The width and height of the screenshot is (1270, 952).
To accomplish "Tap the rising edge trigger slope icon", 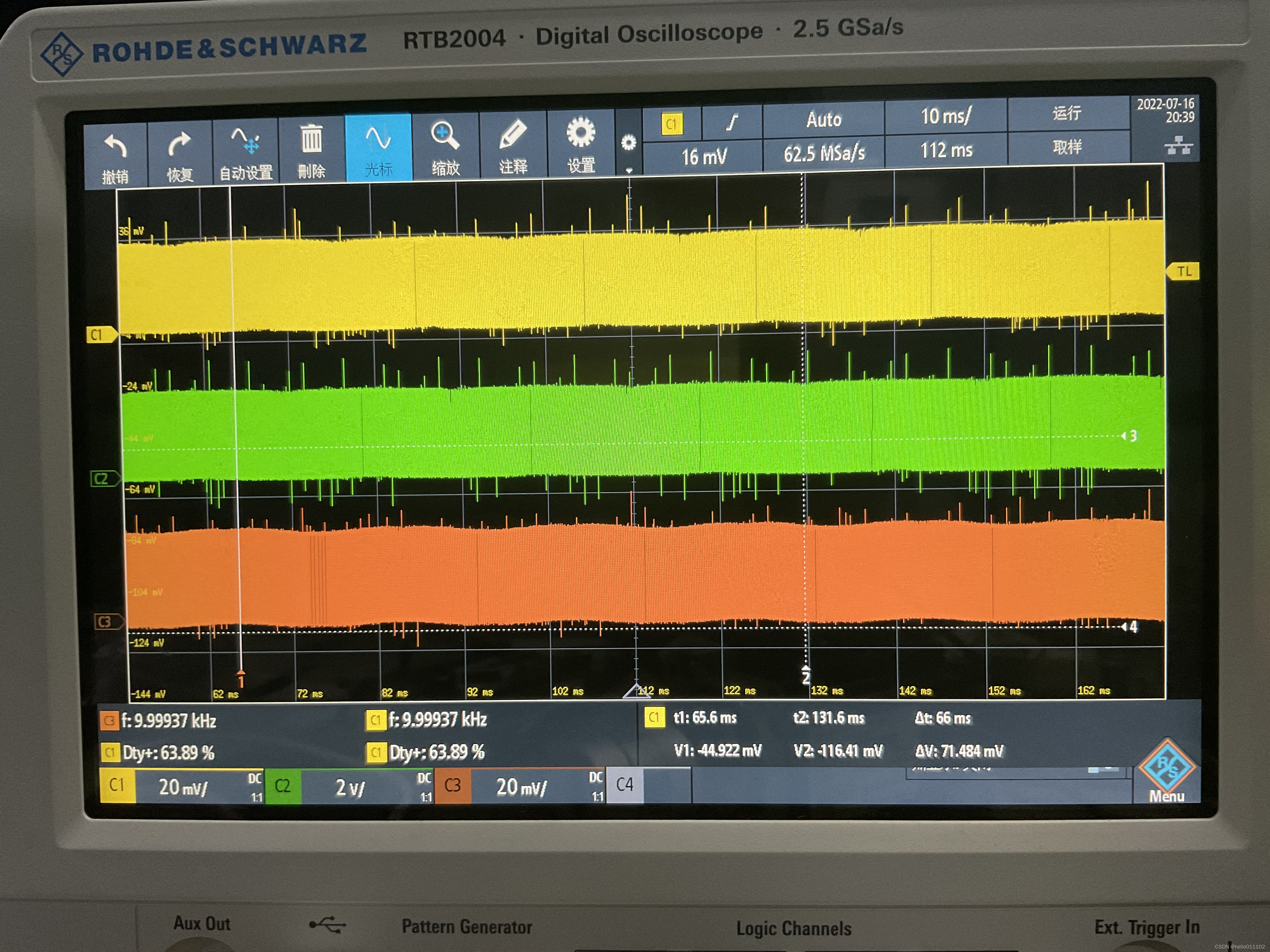I will tap(731, 122).
